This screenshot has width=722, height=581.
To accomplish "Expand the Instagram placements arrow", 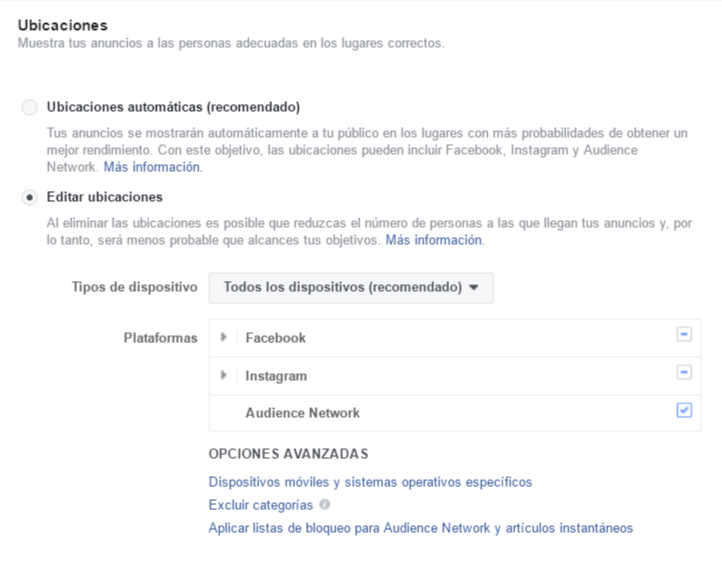I will (224, 376).
